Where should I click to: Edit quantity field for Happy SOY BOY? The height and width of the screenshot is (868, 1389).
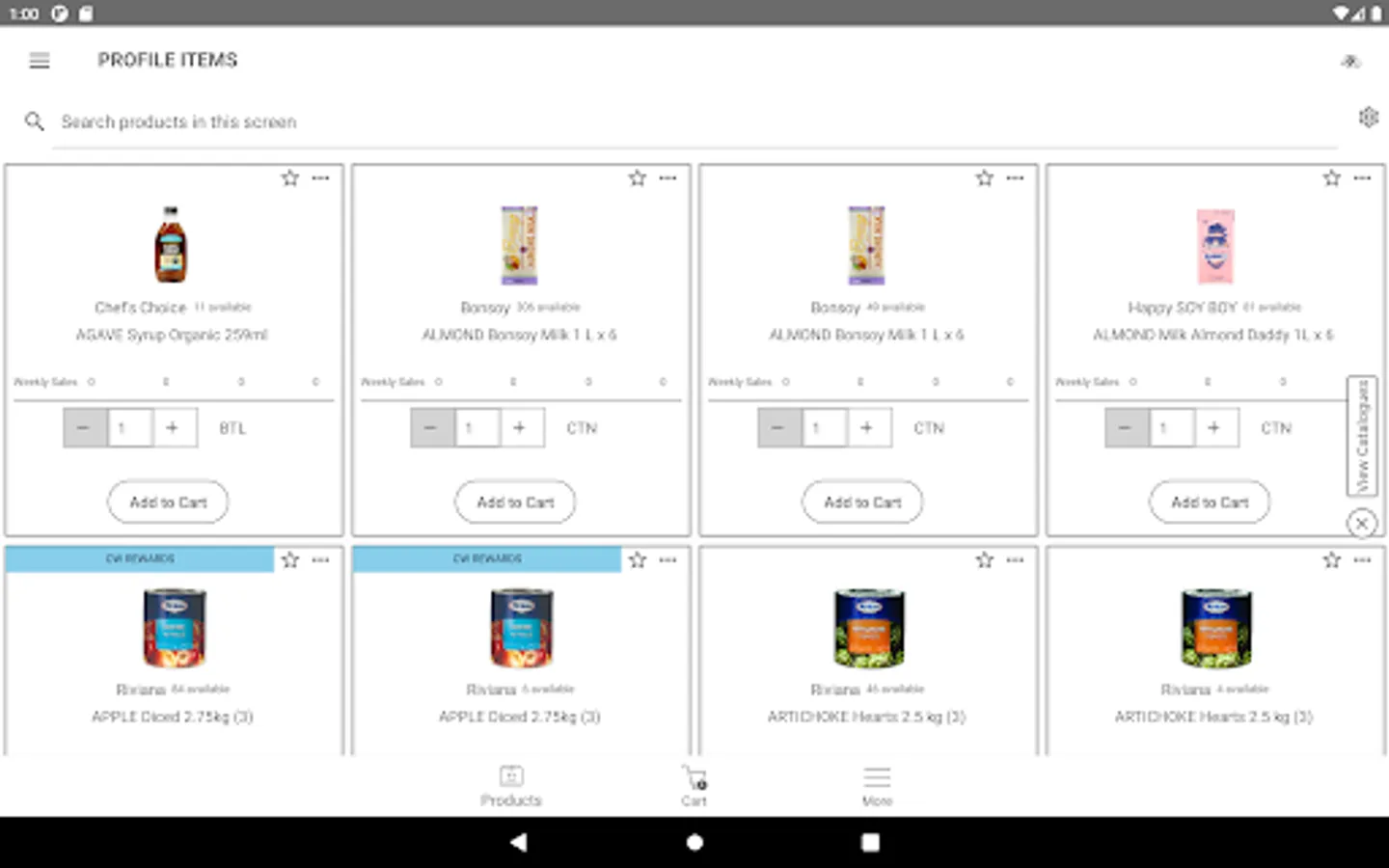1171,427
